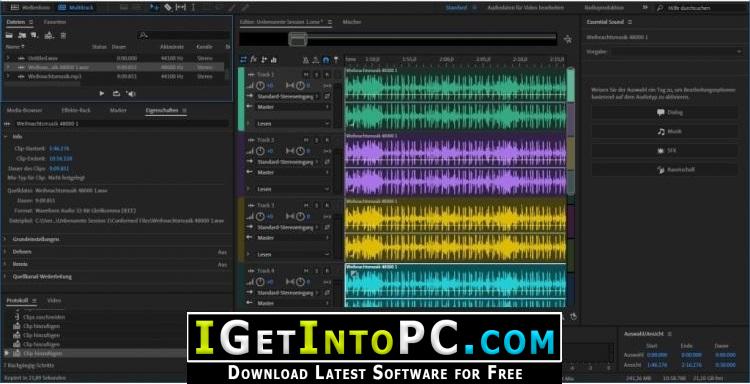Toggle the fx effects view above tracks
The width and height of the screenshot is (750, 384).
(254, 59)
